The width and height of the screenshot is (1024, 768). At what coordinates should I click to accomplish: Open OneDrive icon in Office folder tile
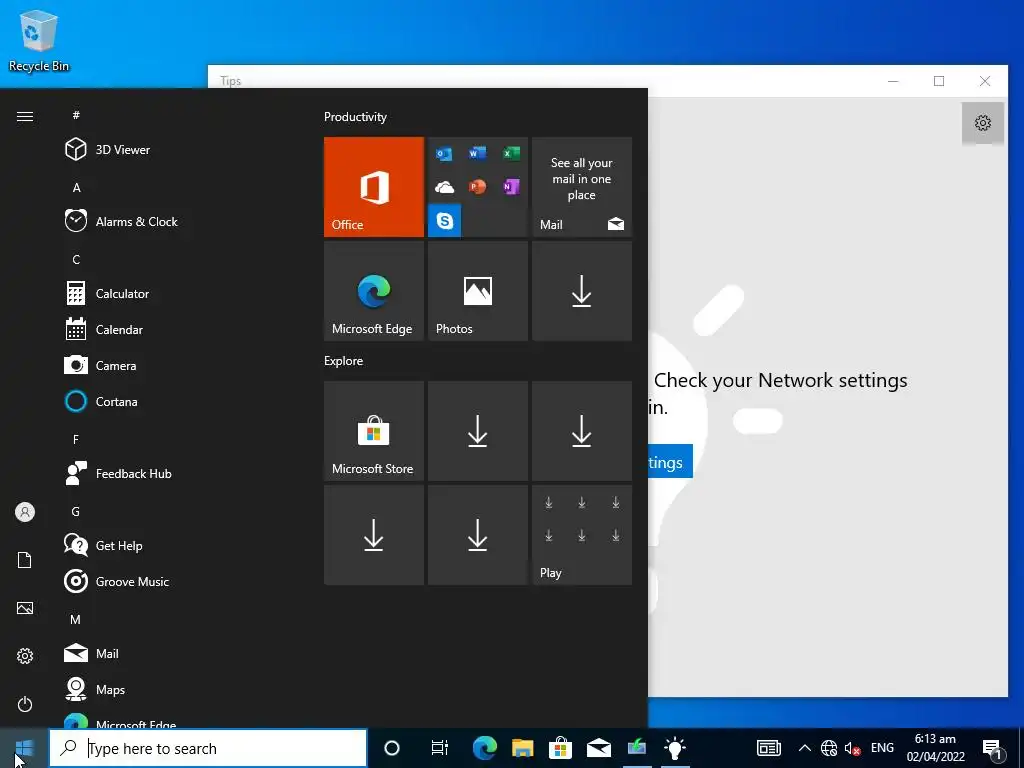tap(444, 187)
